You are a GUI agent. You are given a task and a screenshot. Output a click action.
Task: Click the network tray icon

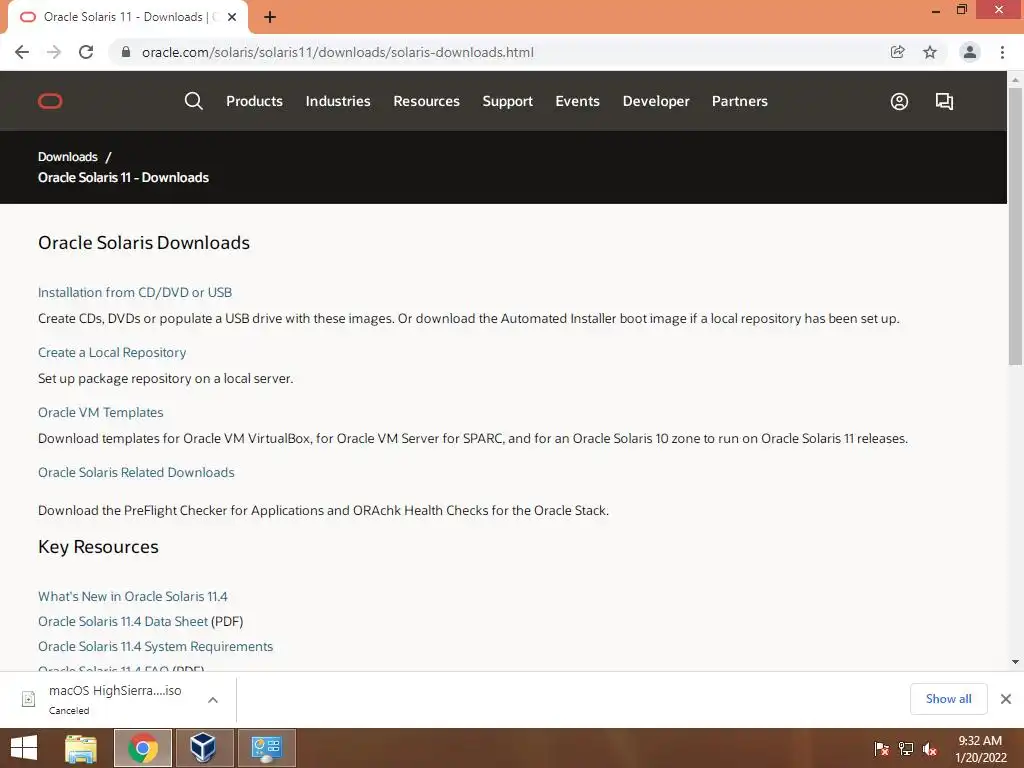906,749
